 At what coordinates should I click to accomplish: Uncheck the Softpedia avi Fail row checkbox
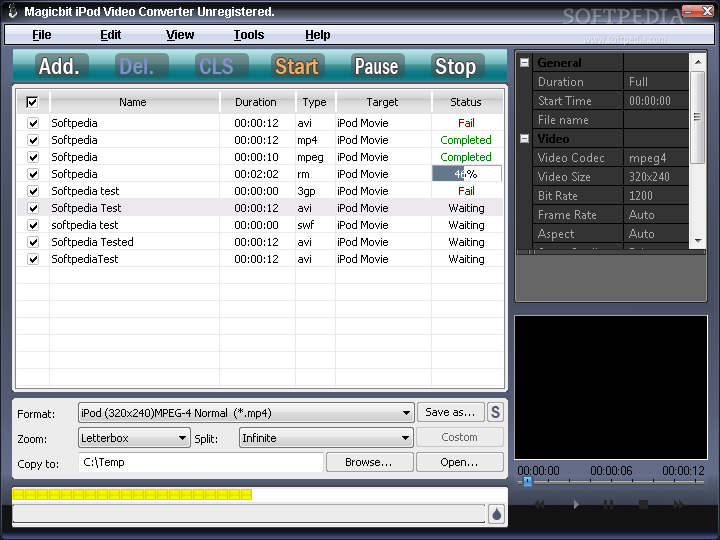point(33,123)
